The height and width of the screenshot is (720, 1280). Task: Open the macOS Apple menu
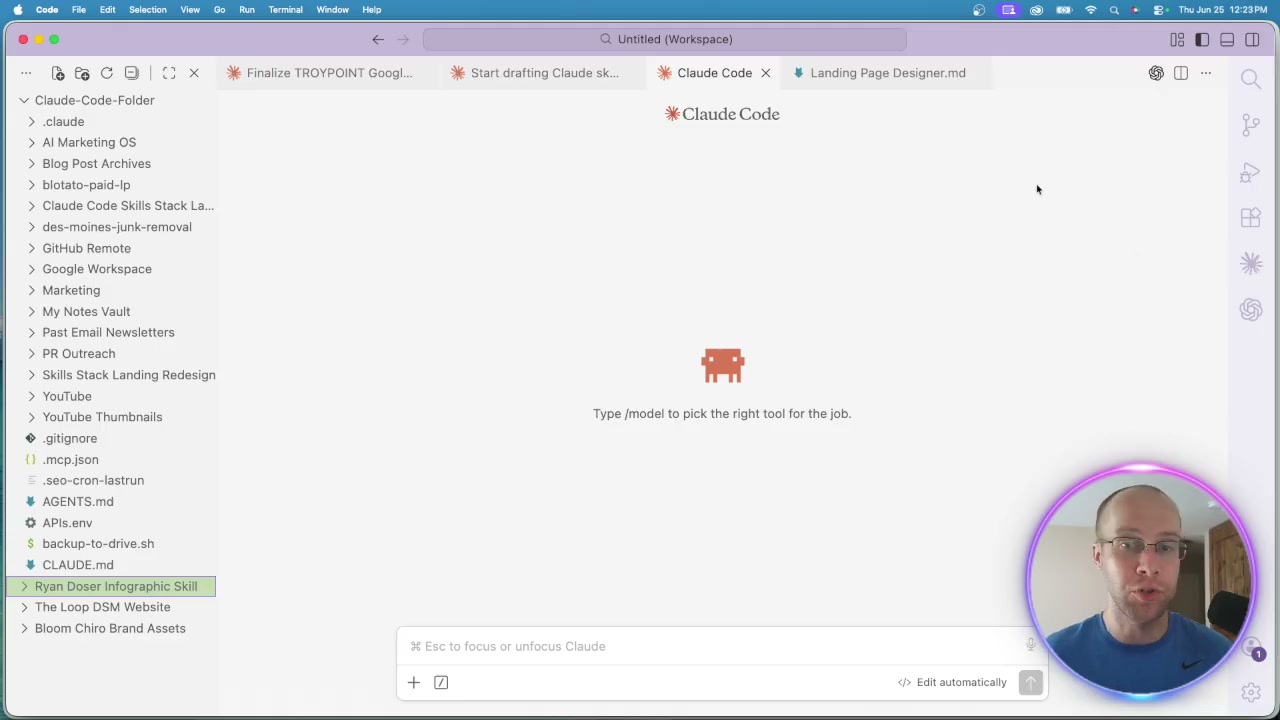(18, 10)
